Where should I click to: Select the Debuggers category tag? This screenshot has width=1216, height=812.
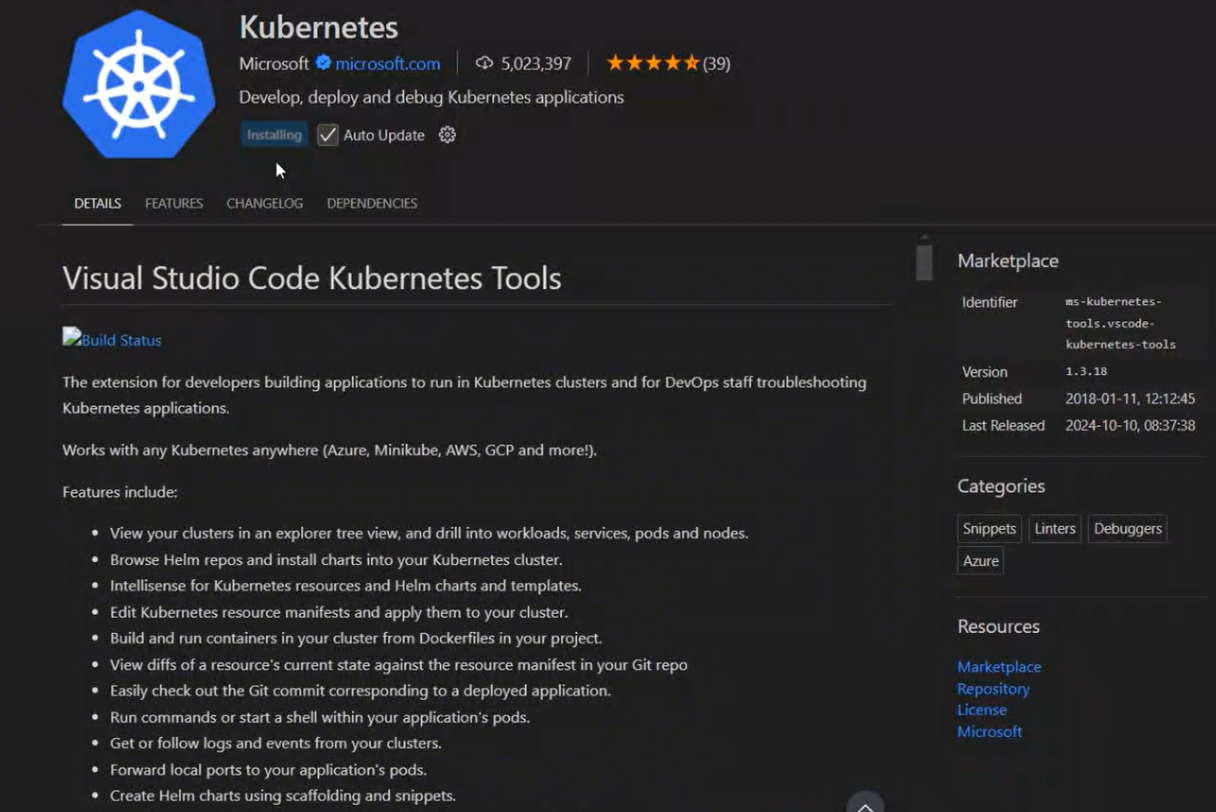(1127, 528)
